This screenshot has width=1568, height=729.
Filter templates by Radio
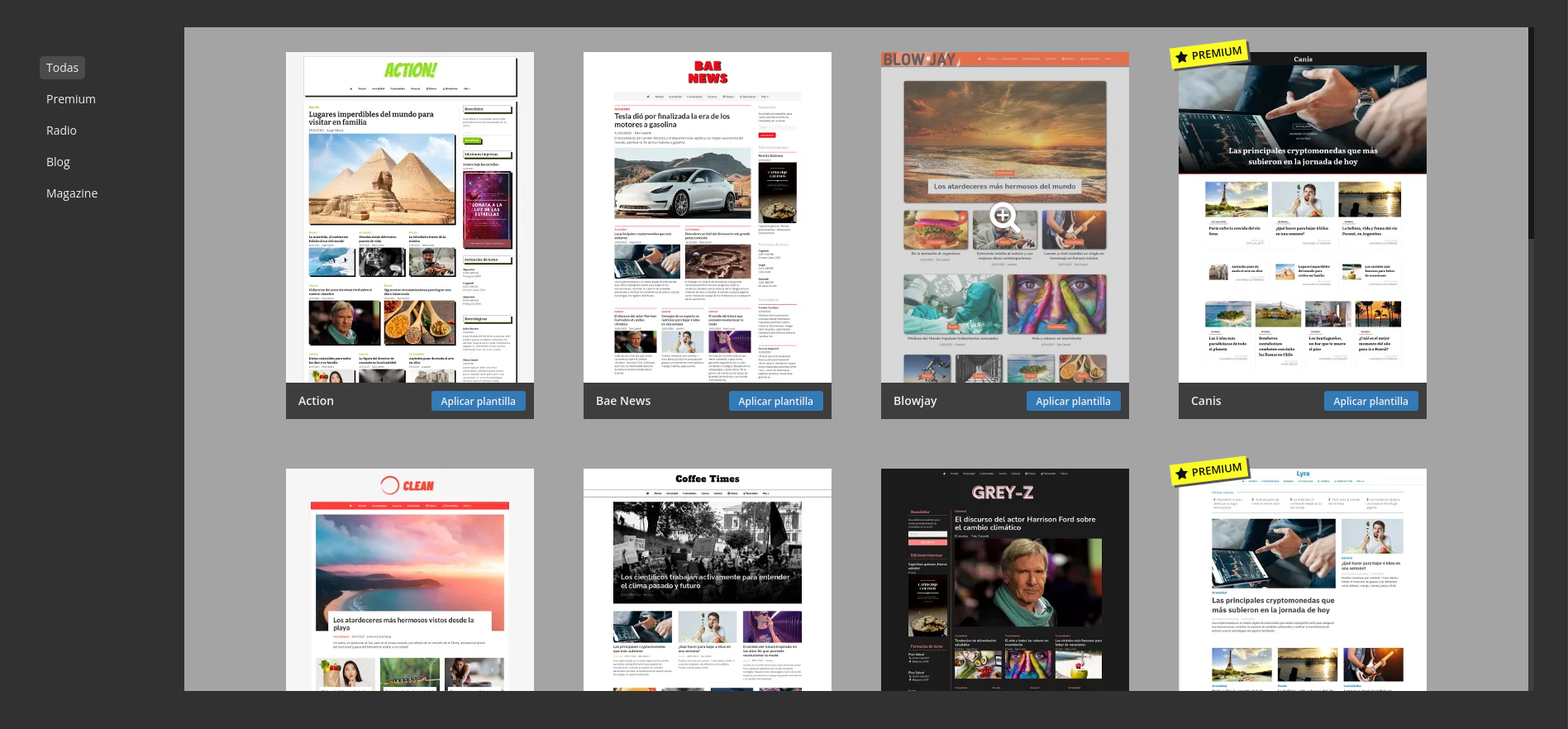point(61,131)
